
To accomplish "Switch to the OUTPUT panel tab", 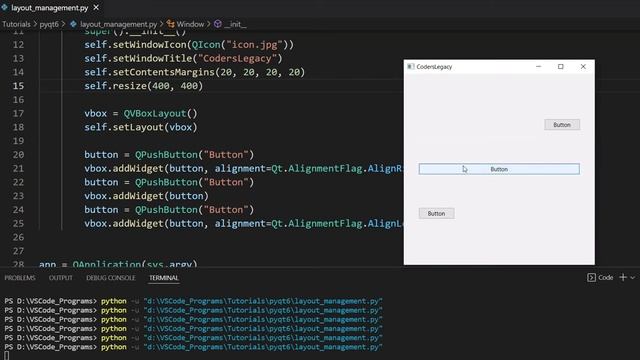I will (60, 278).
